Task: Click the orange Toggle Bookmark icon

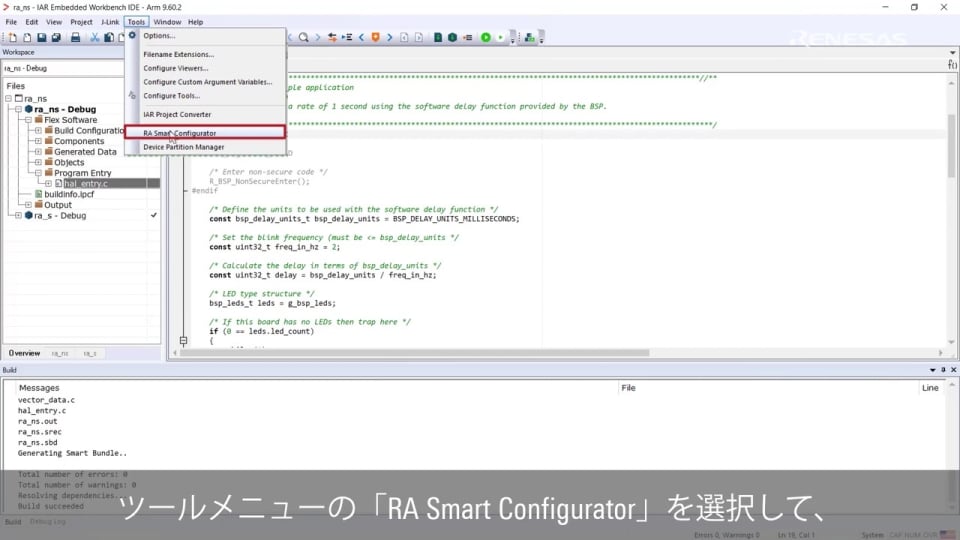Action: pos(376,38)
